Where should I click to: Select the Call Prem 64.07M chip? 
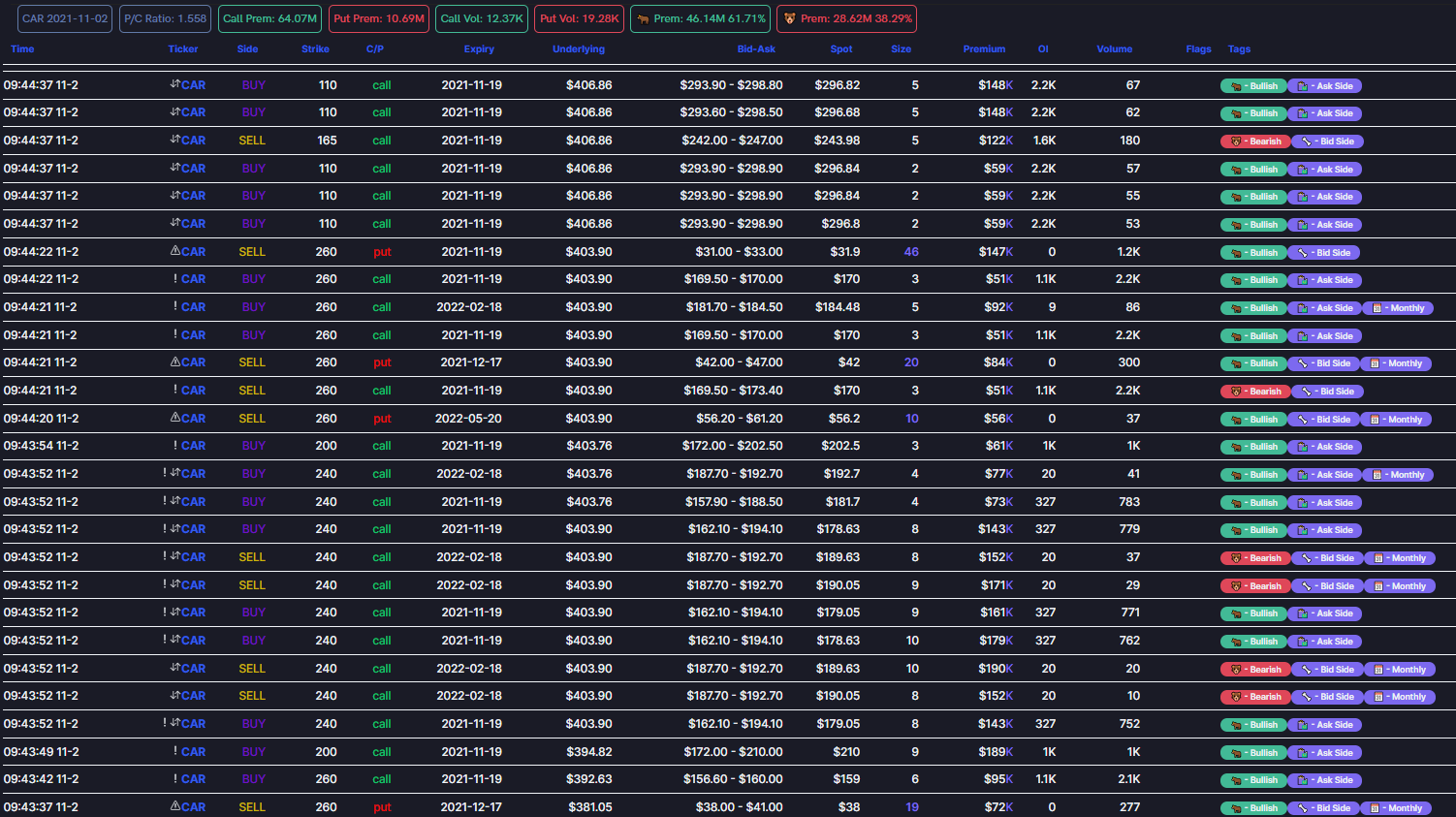click(270, 18)
